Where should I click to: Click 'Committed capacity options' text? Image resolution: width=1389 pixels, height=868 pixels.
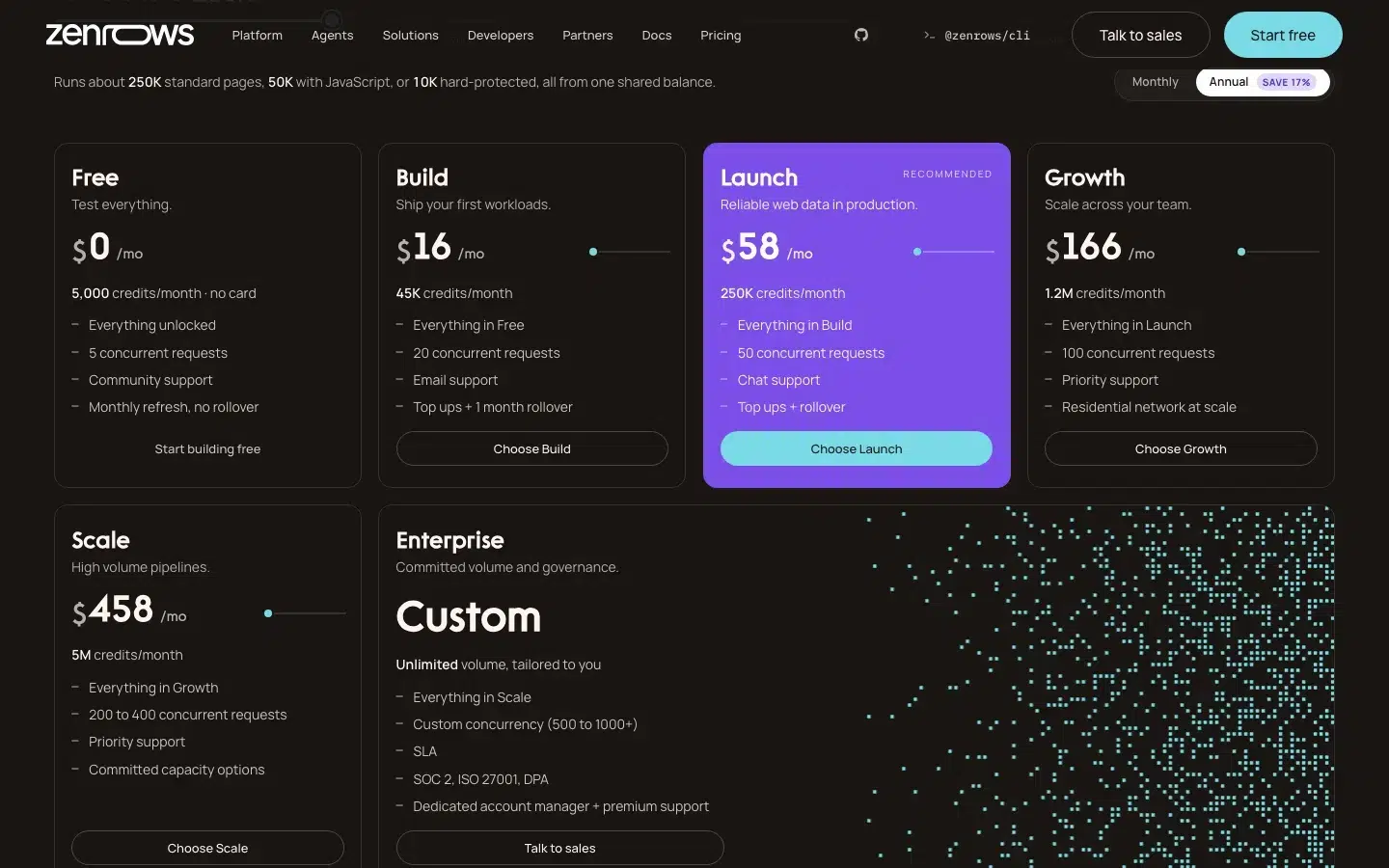pyautogui.click(x=177, y=770)
